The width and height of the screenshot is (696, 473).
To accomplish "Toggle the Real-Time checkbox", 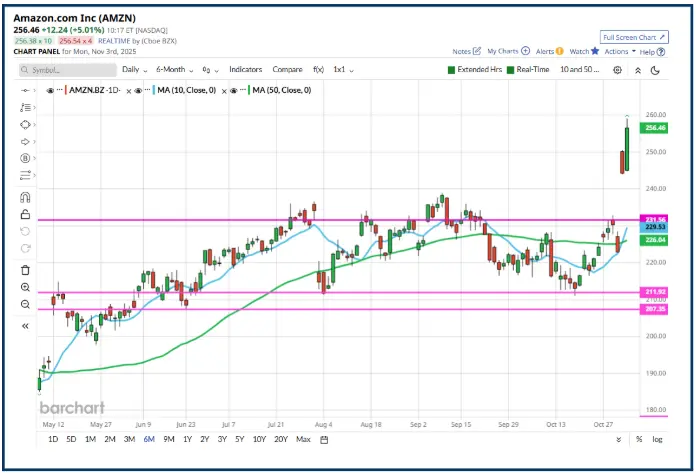I will coord(509,70).
